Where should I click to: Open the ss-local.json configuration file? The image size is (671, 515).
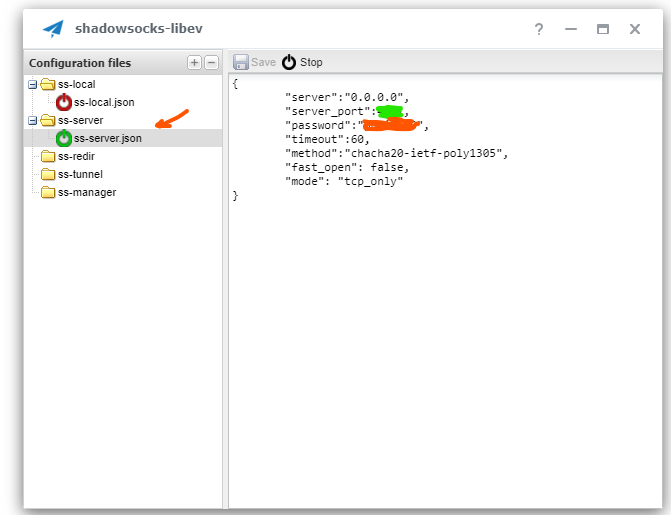click(x=103, y=102)
